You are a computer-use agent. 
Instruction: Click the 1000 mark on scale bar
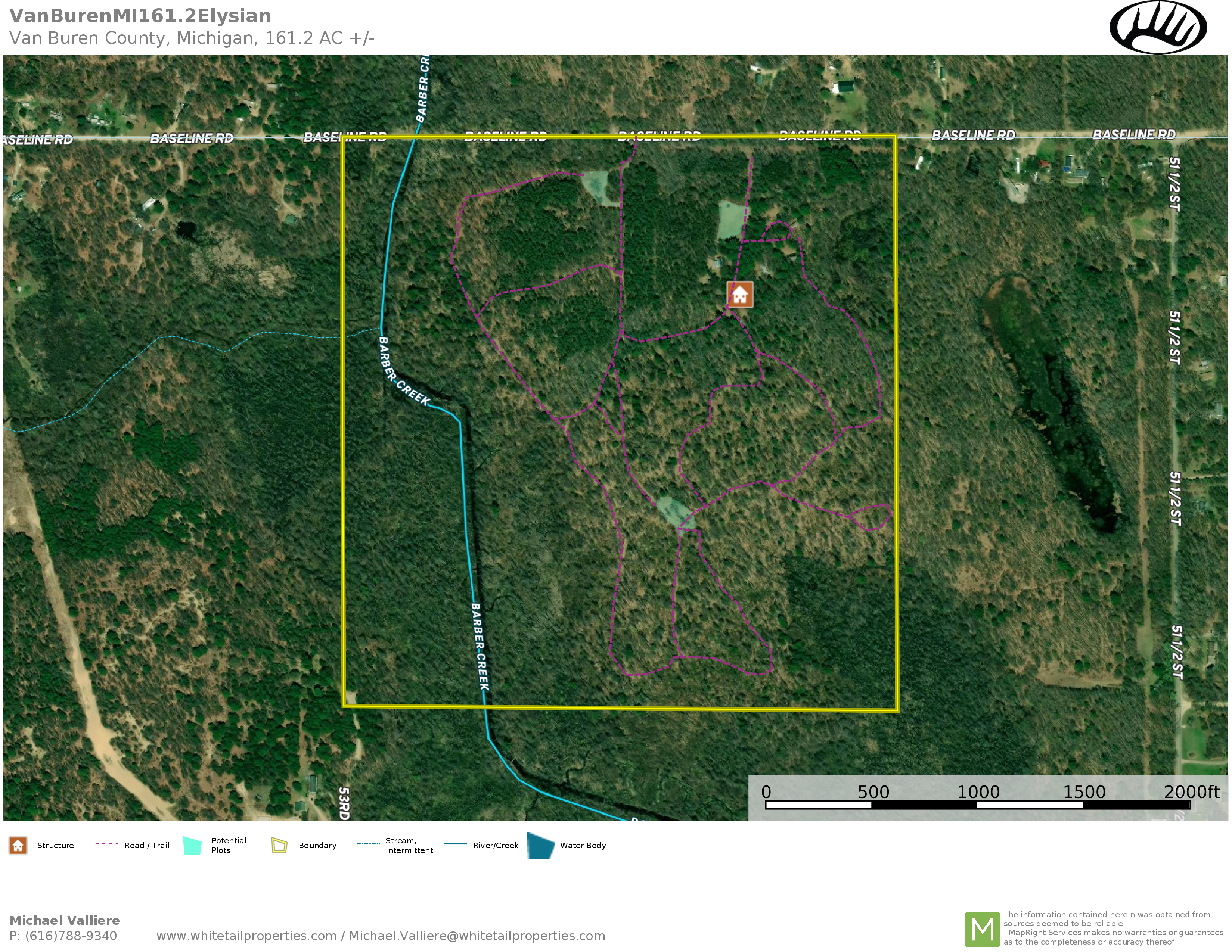pyautogui.click(x=978, y=792)
